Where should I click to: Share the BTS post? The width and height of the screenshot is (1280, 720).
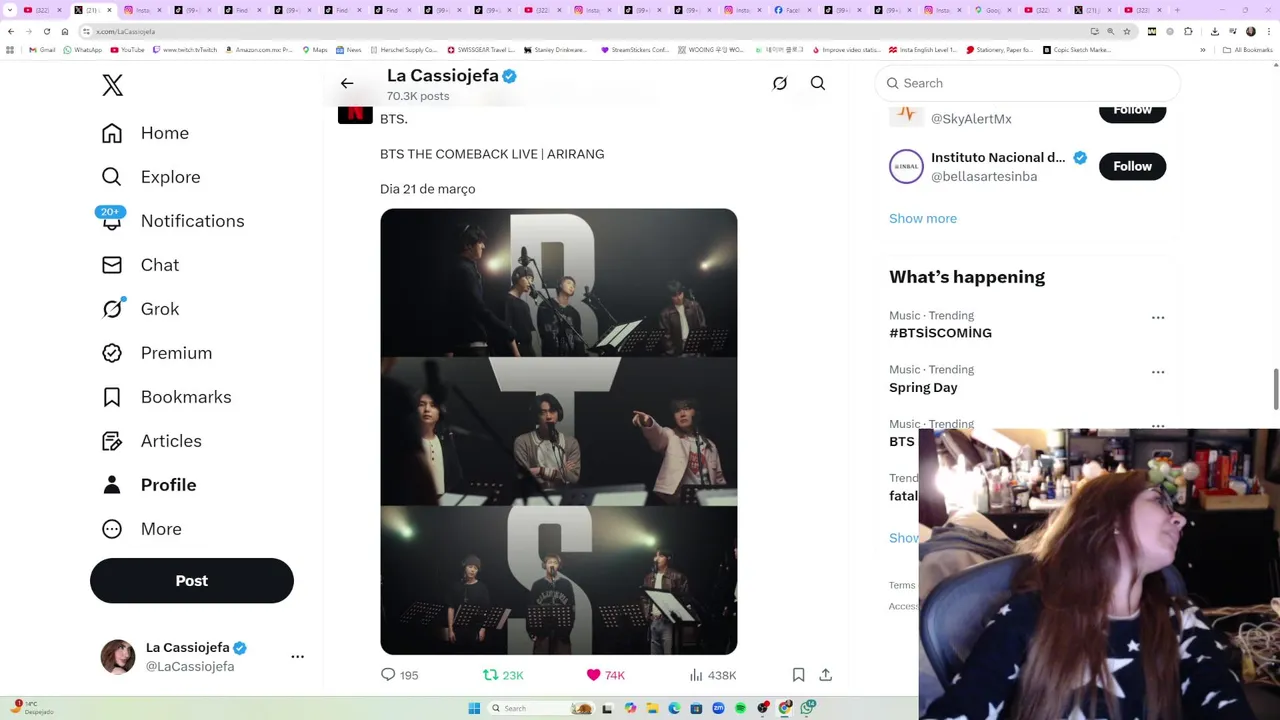click(826, 675)
